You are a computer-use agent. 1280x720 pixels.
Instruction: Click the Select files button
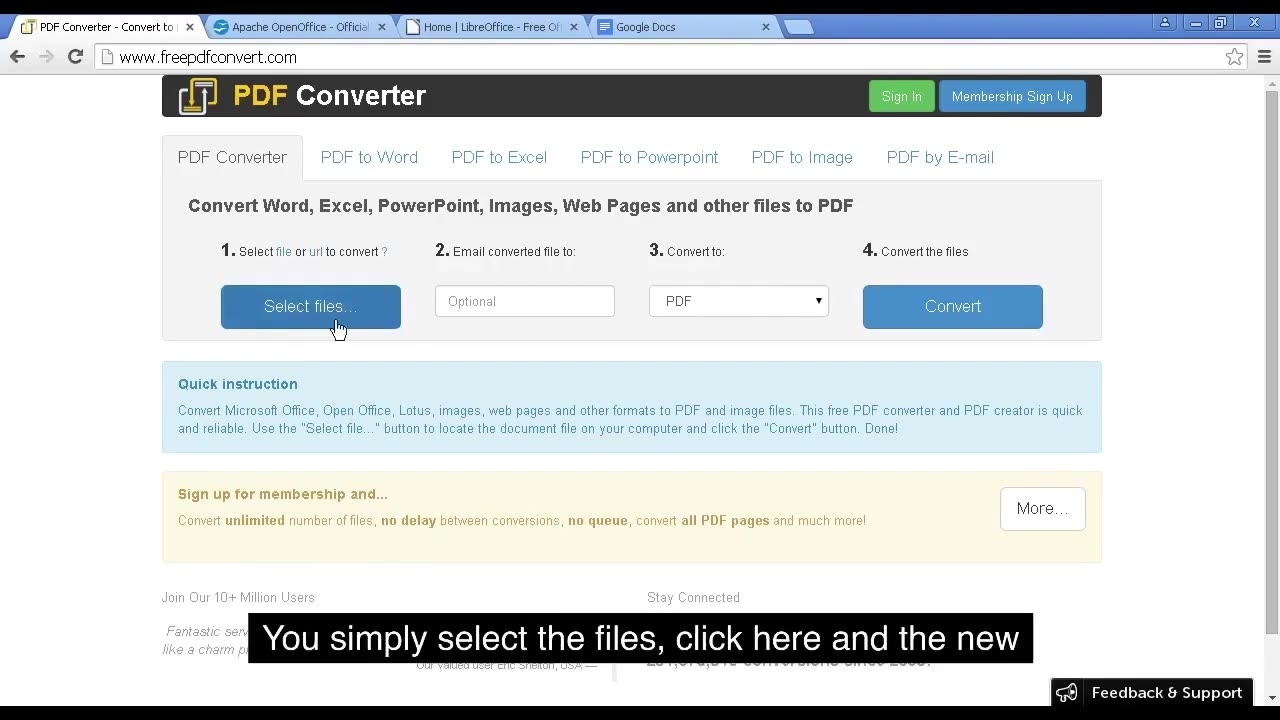coord(311,307)
